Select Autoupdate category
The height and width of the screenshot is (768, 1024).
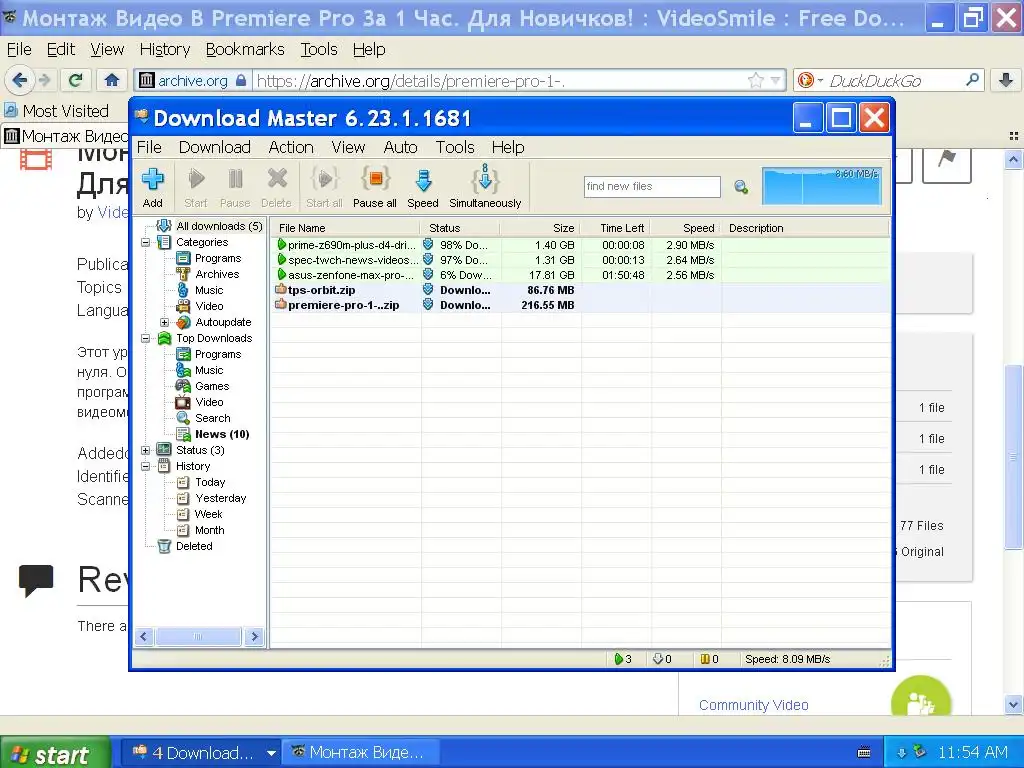pos(223,322)
